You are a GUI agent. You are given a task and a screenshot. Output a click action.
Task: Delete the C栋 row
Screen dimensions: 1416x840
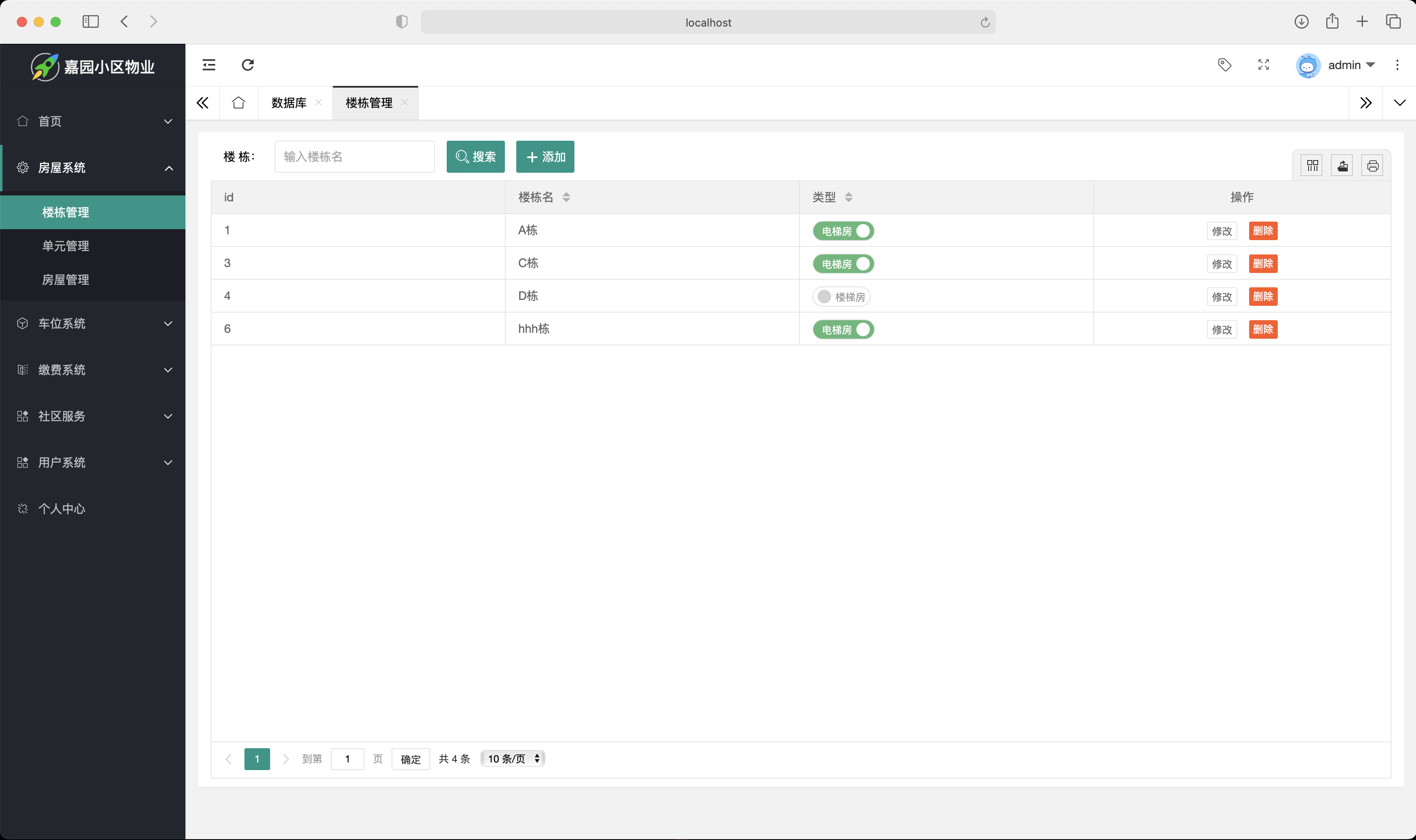[x=1263, y=264]
